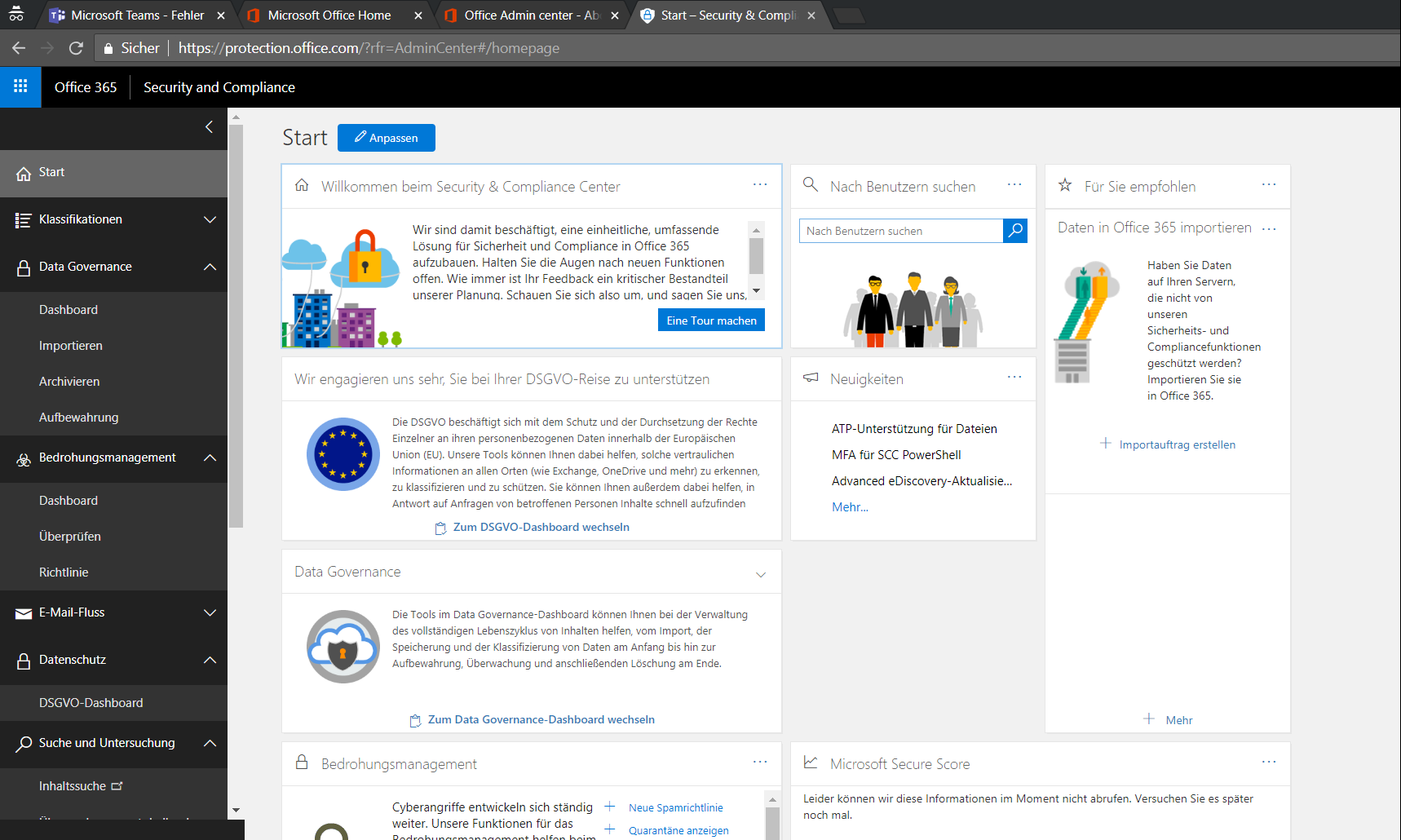The image size is (1401, 840).
Task: Collapse the Bedrohungsmanagement sidebar chevron
Action: [x=210, y=458]
